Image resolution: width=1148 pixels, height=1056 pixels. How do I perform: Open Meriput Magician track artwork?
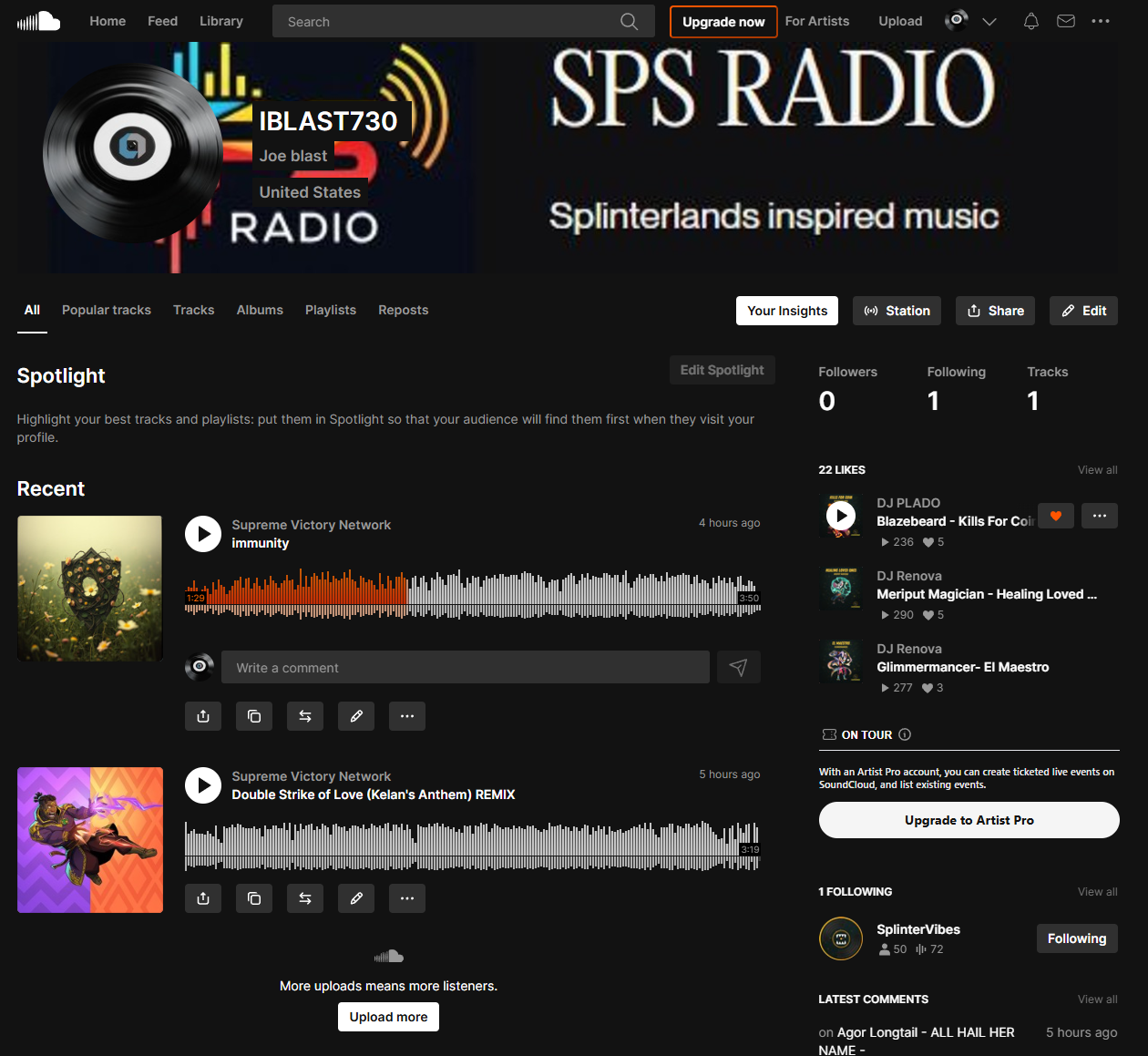click(x=841, y=590)
